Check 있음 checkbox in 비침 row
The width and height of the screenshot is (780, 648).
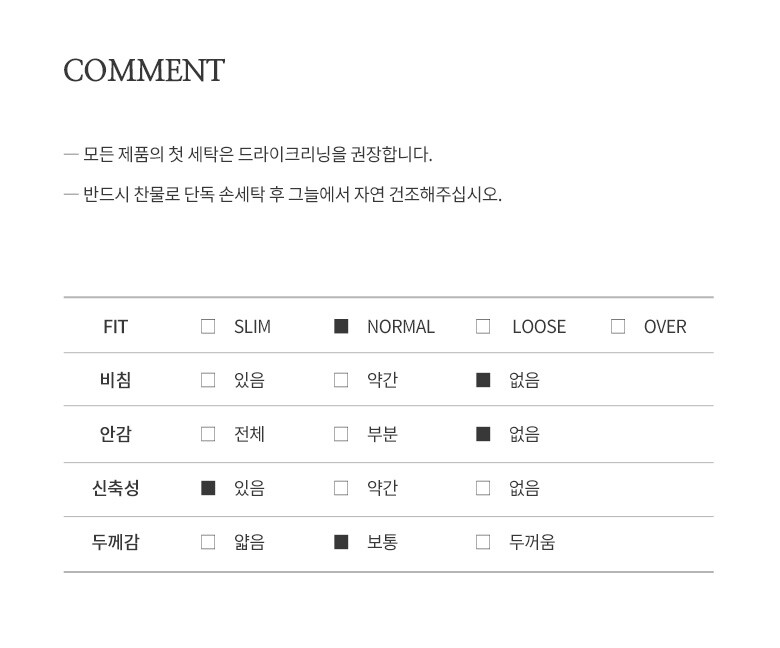pos(208,380)
